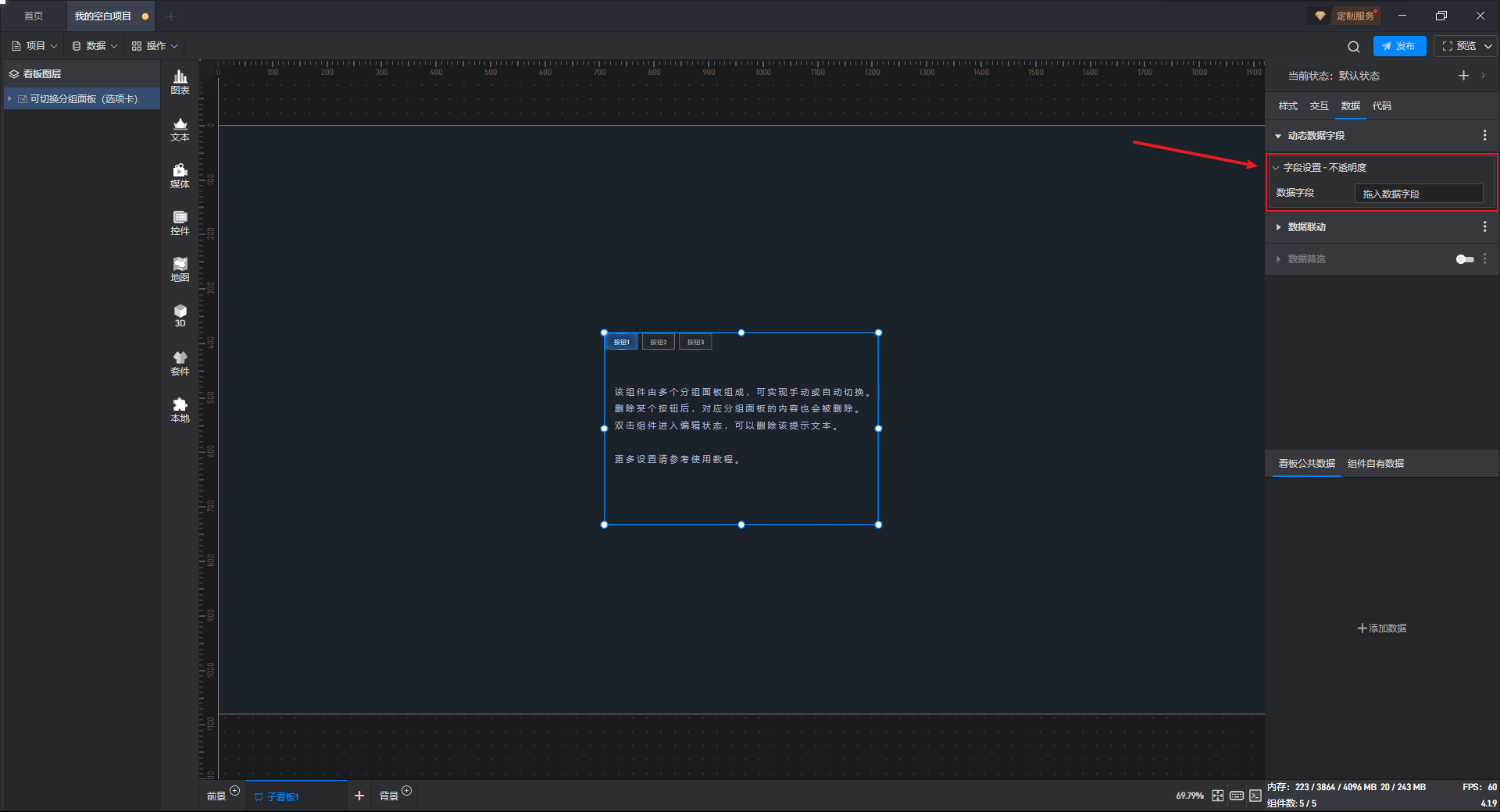Add a new state with plus icon
The image size is (1500, 812).
[1463, 76]
